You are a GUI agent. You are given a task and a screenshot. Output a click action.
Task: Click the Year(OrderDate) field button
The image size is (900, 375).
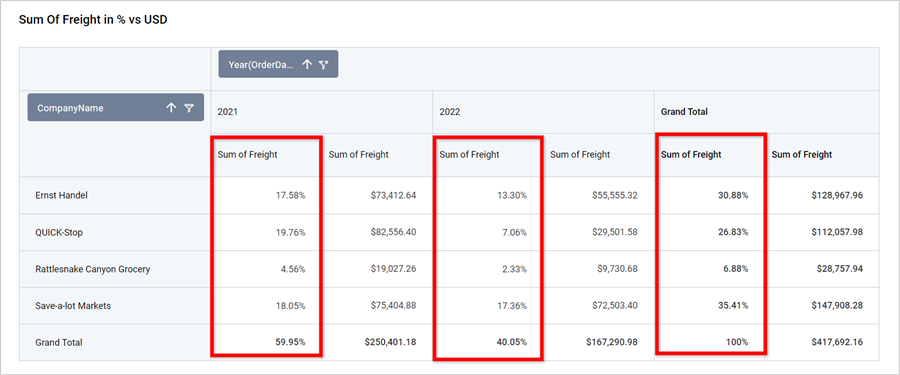coord(278,64)
